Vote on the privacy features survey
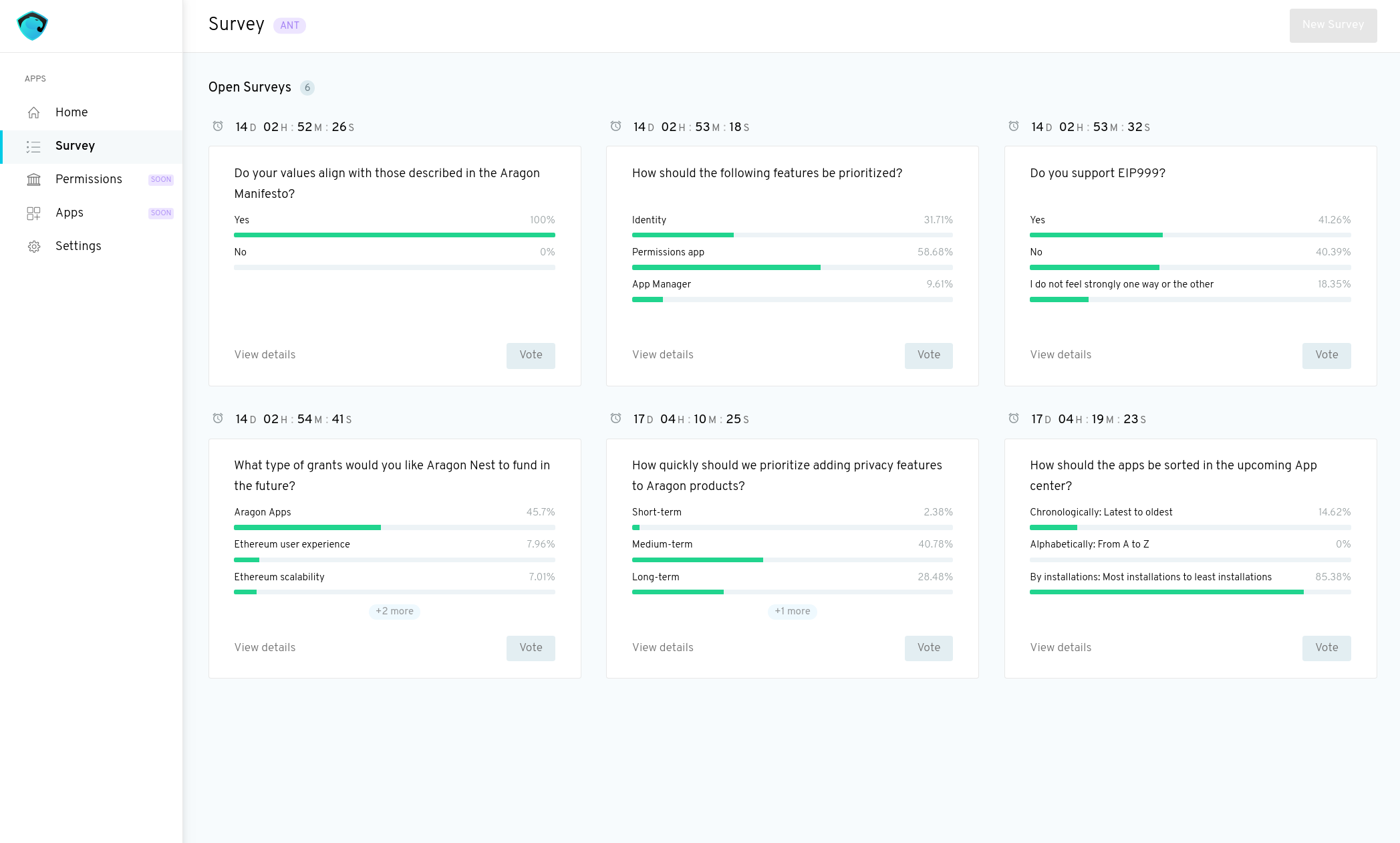 [929, 648]
